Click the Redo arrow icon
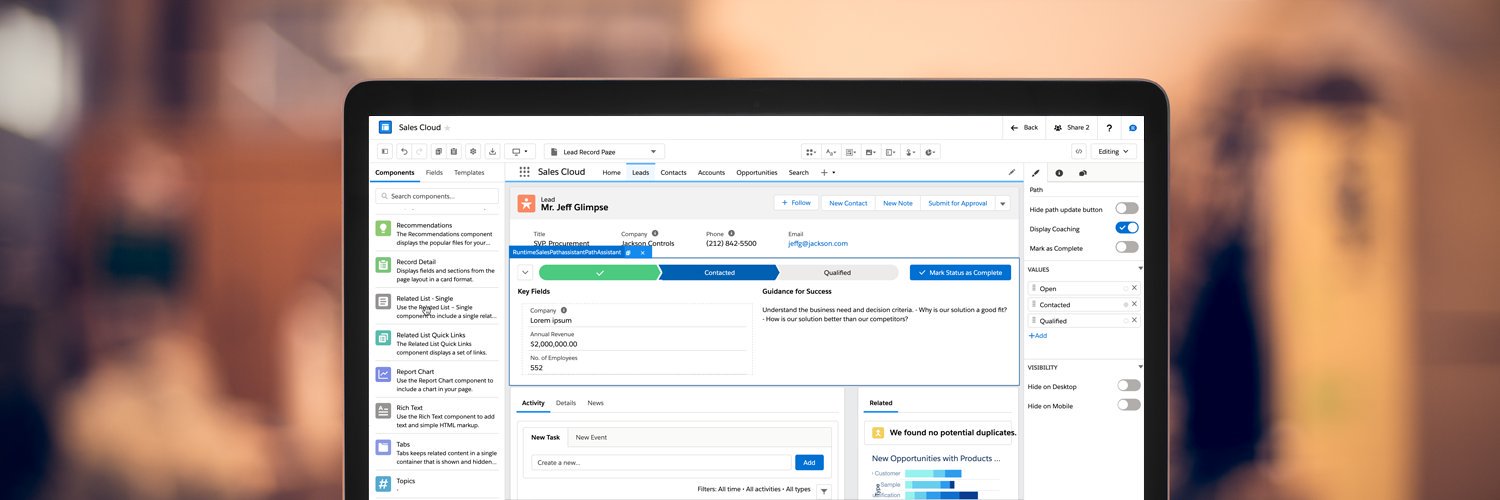 [x=419, y=152]
